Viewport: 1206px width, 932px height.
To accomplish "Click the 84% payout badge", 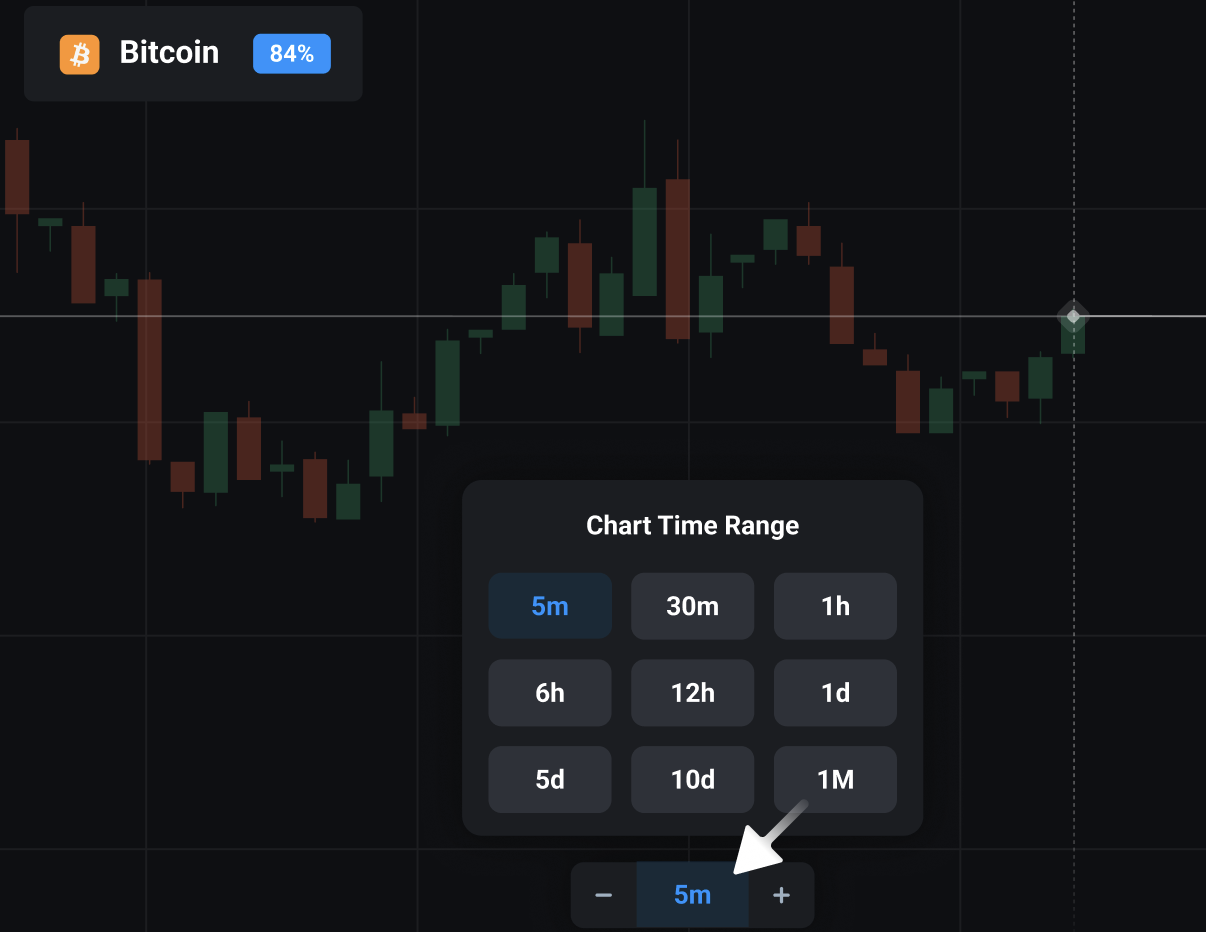I will point(292,54).
